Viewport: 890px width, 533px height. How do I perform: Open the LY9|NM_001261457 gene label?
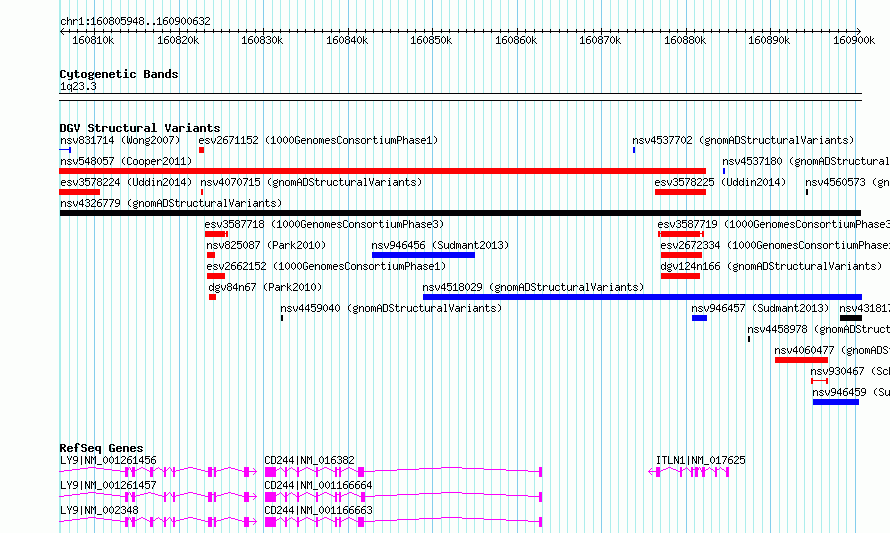(108, 485)
